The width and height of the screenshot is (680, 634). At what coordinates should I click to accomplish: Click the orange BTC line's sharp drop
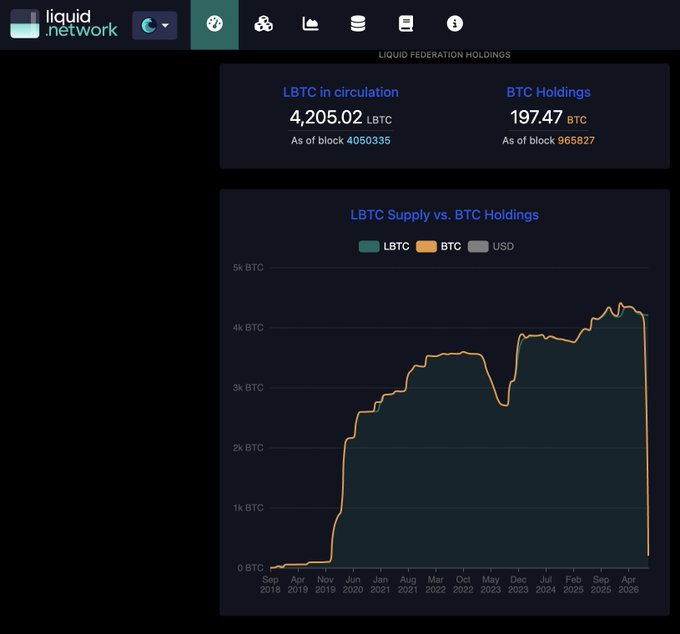[646, 434]
